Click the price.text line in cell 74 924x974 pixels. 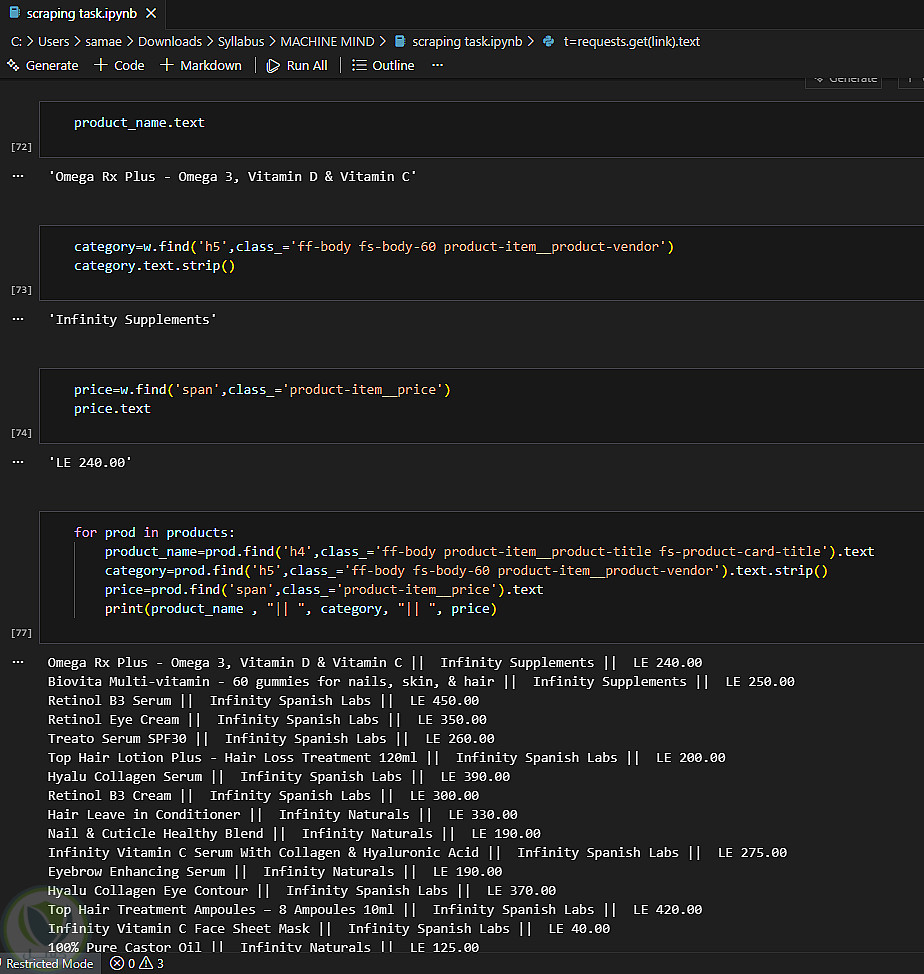click(112, 408)
